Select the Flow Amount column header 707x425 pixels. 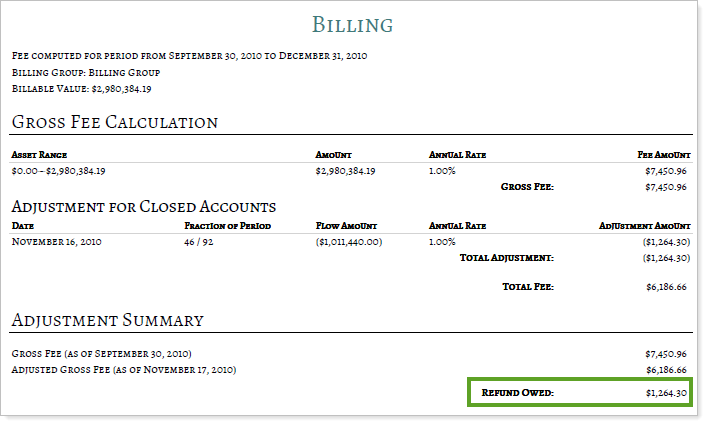(343, 226)
